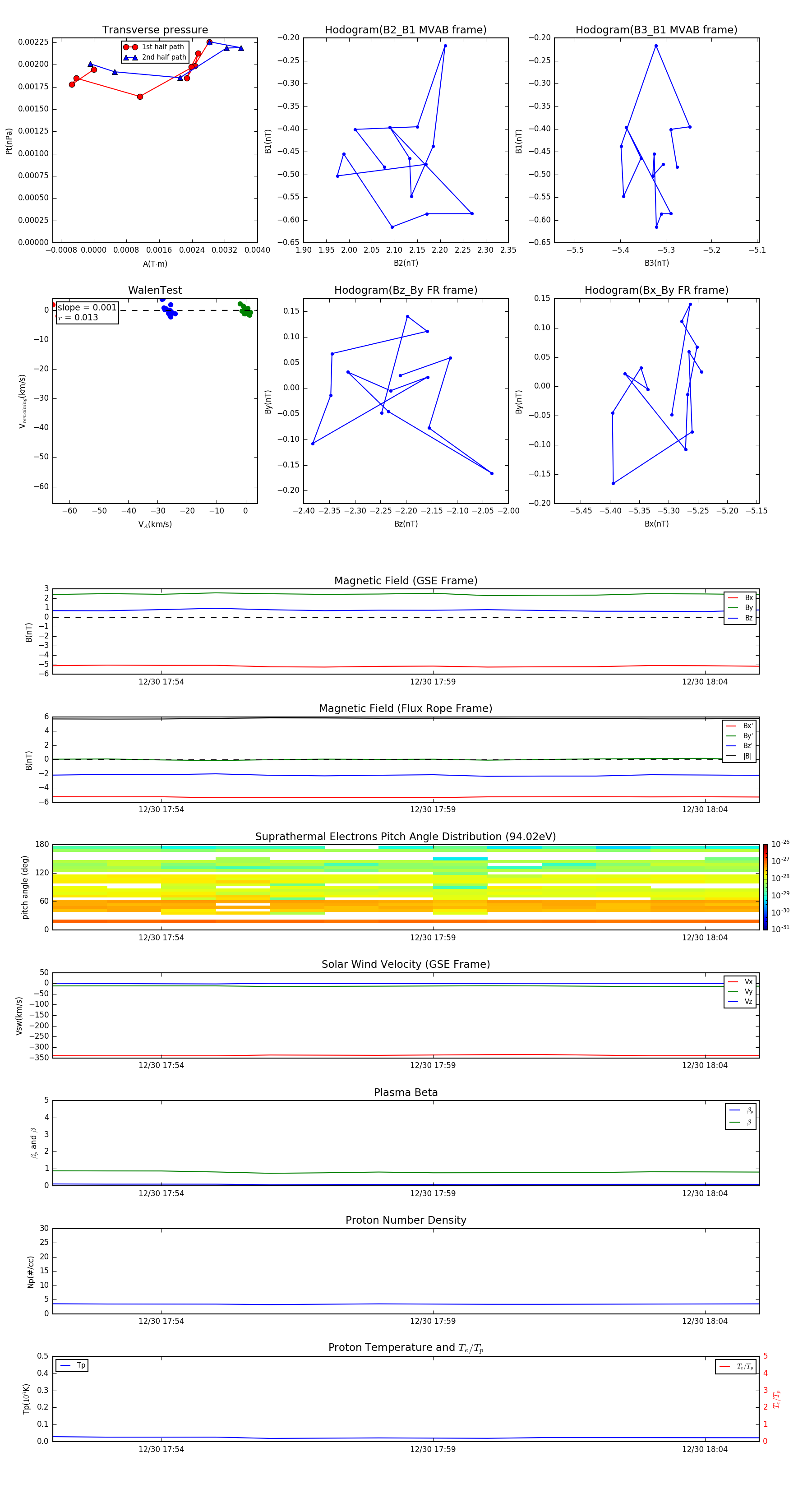Select the '2nd half path' legend entry
Screen dimensions: 812x1489
point(155,57)
